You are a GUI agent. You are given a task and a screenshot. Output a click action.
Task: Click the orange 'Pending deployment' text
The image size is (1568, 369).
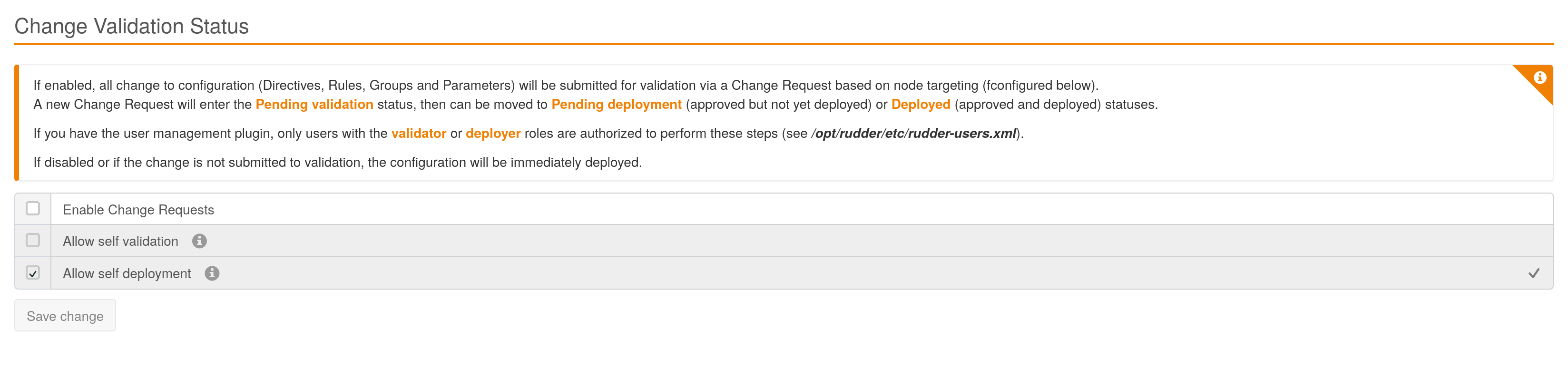coord(616,105)
